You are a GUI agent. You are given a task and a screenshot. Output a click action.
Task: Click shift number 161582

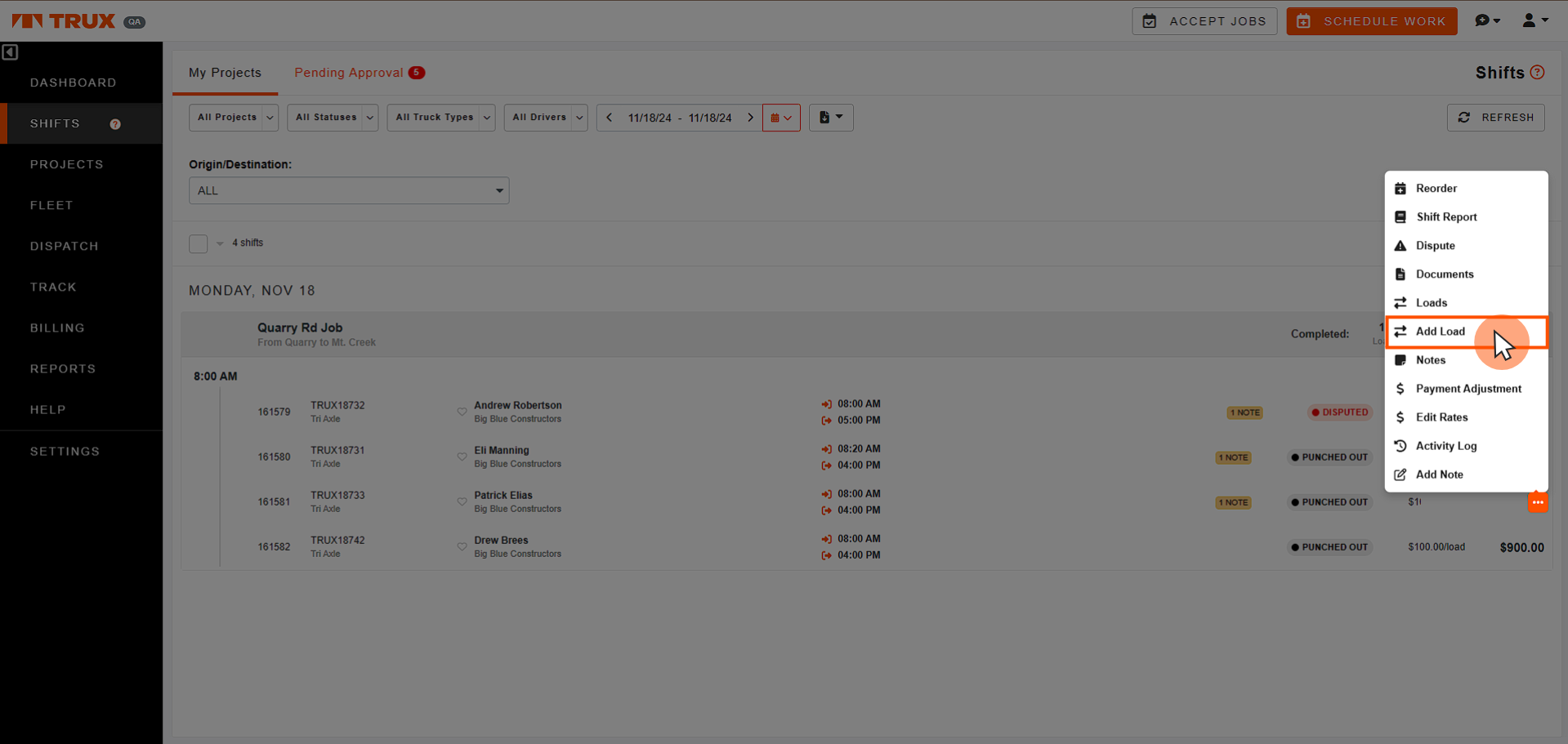[x=274, y=547]
